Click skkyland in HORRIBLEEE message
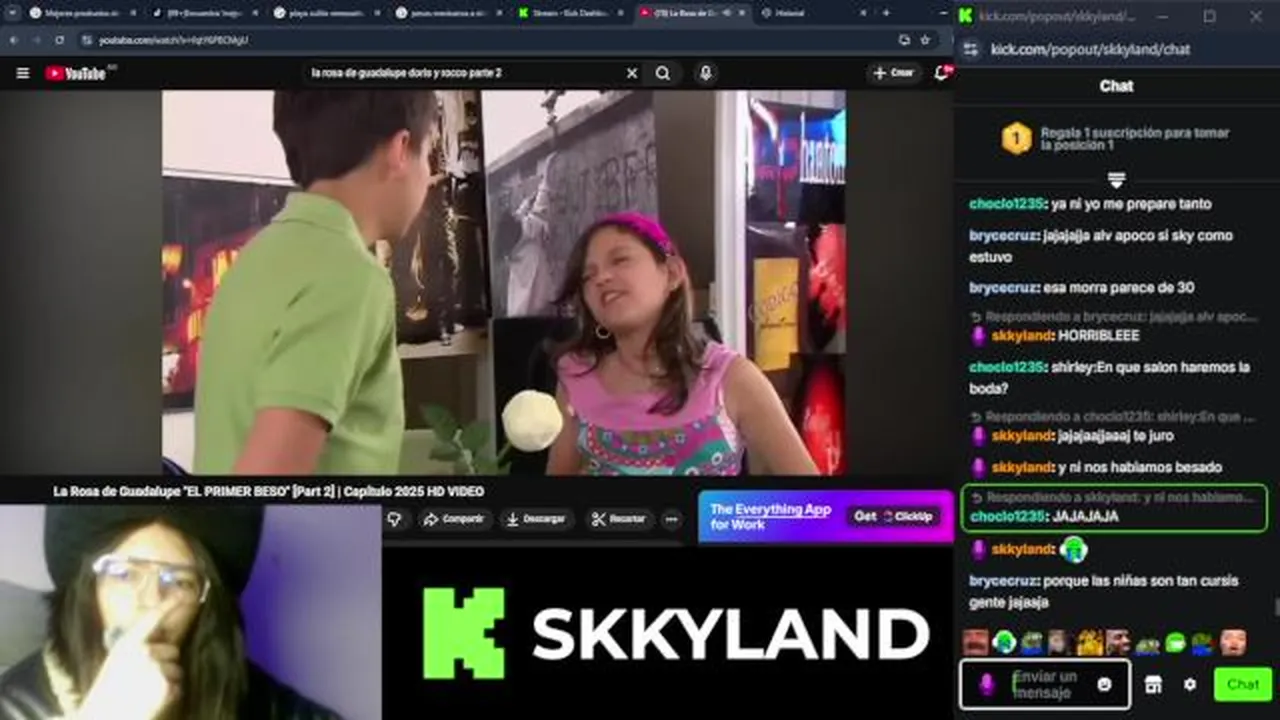 click(1022, 336)
